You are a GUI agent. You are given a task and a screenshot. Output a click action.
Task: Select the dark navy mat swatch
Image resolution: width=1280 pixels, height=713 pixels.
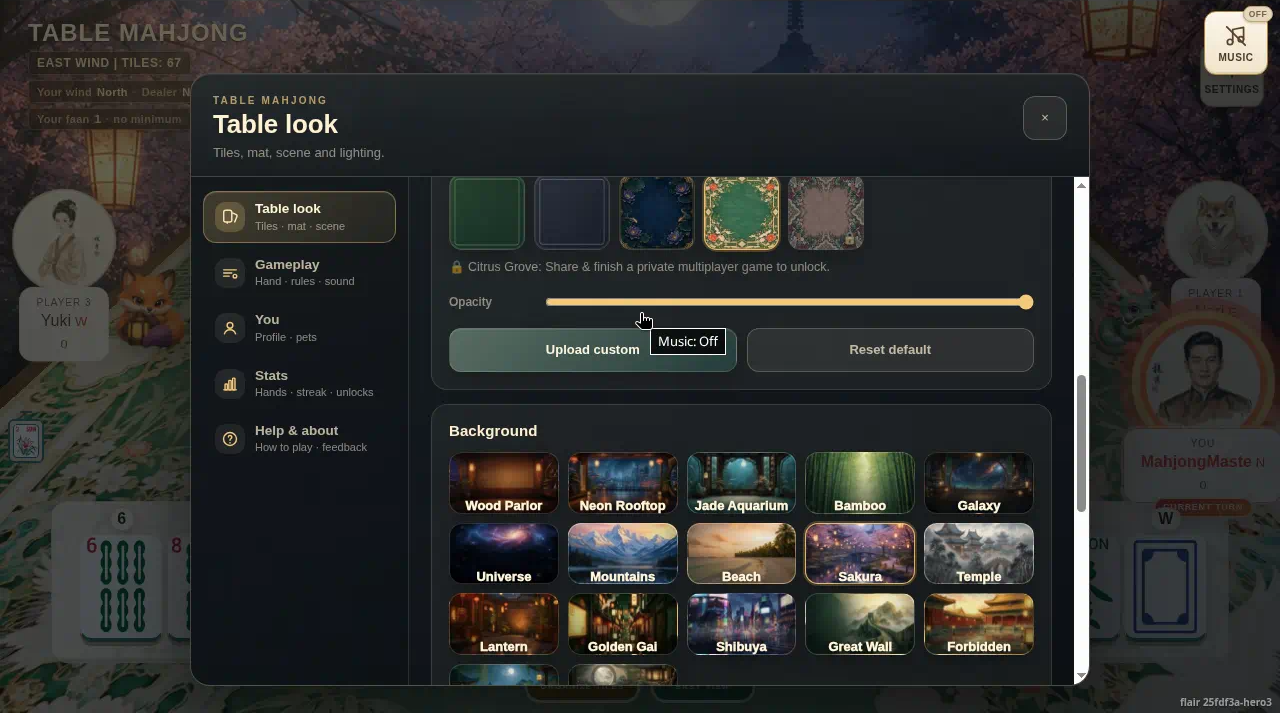point(572,213)
